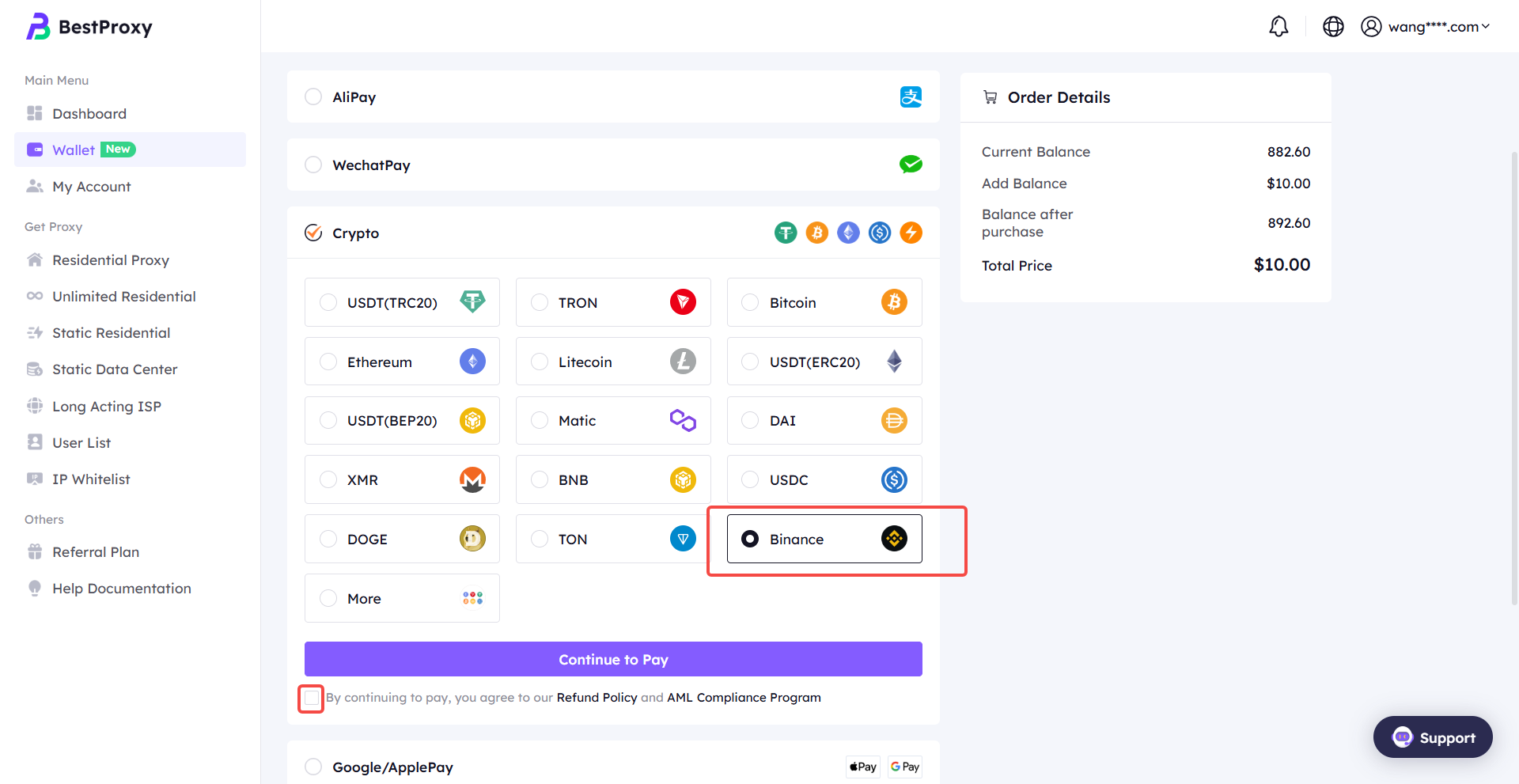Viewport: 1519px width, 784px height.
Task: Click the Continue to Pay button
Action: (x=613, y=659)
